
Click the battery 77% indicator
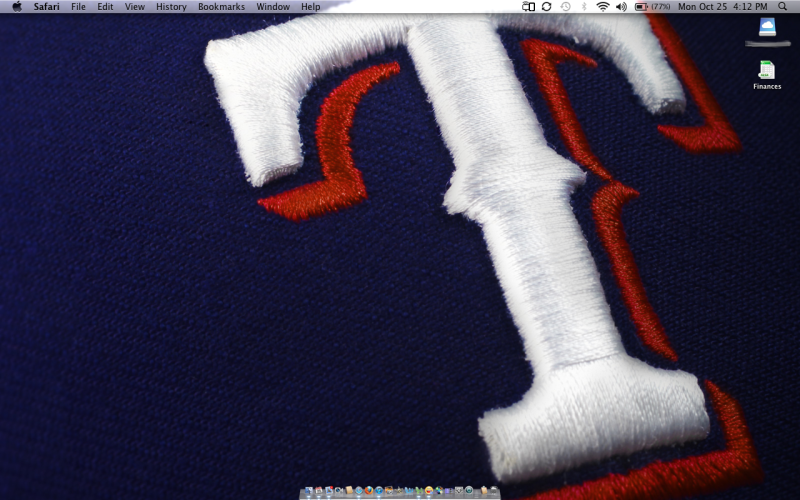point(653,7)
